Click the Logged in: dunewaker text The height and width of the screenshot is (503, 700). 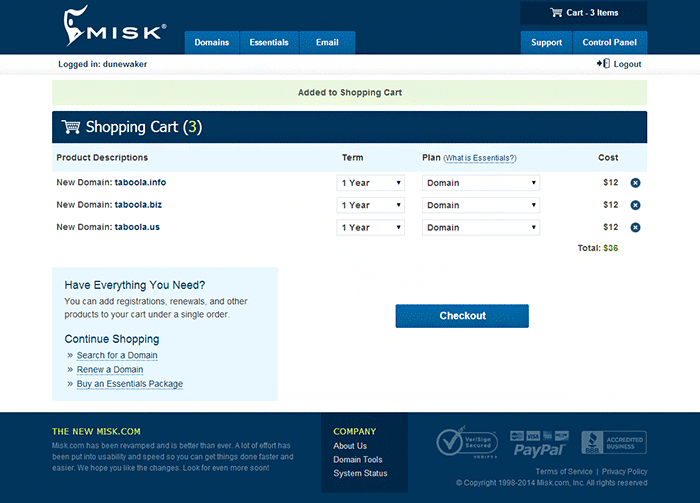(x=102, y=64)
